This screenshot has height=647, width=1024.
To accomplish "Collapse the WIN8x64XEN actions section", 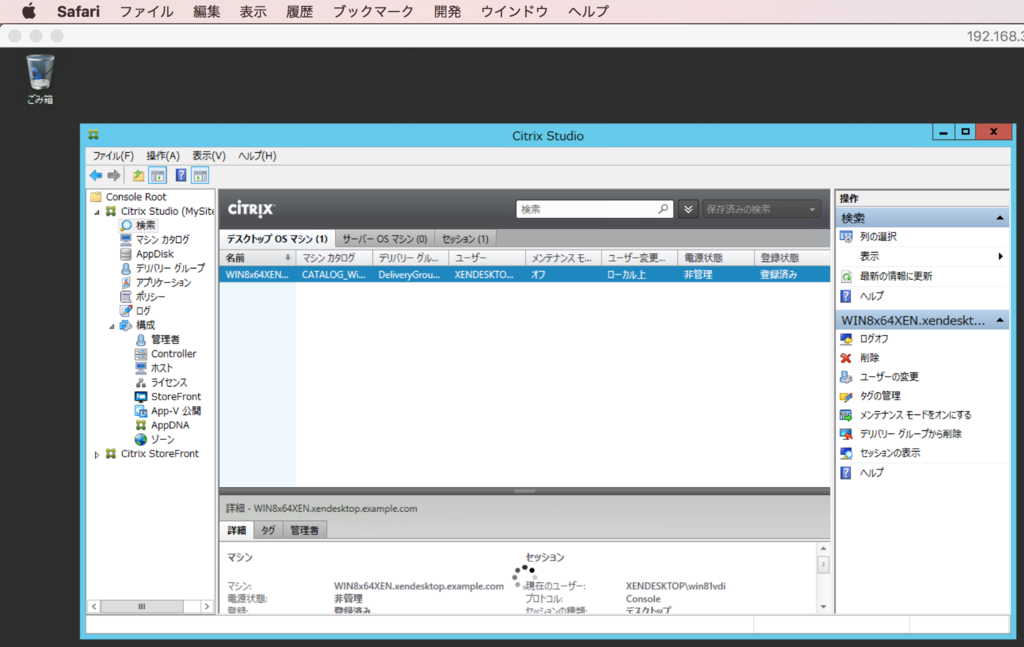I will tap(999, 321).
